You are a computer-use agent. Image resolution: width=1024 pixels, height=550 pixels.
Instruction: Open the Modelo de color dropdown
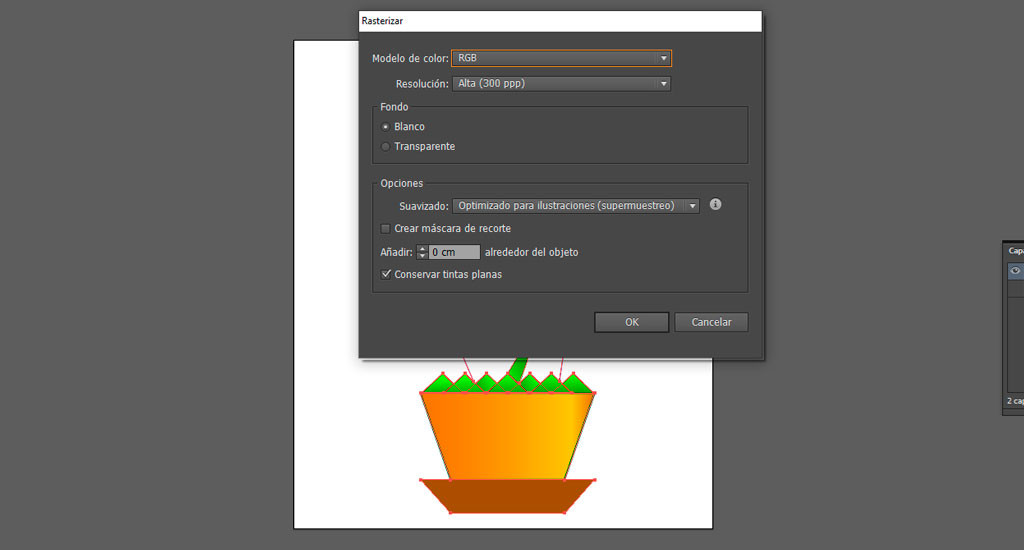point(561,59)
